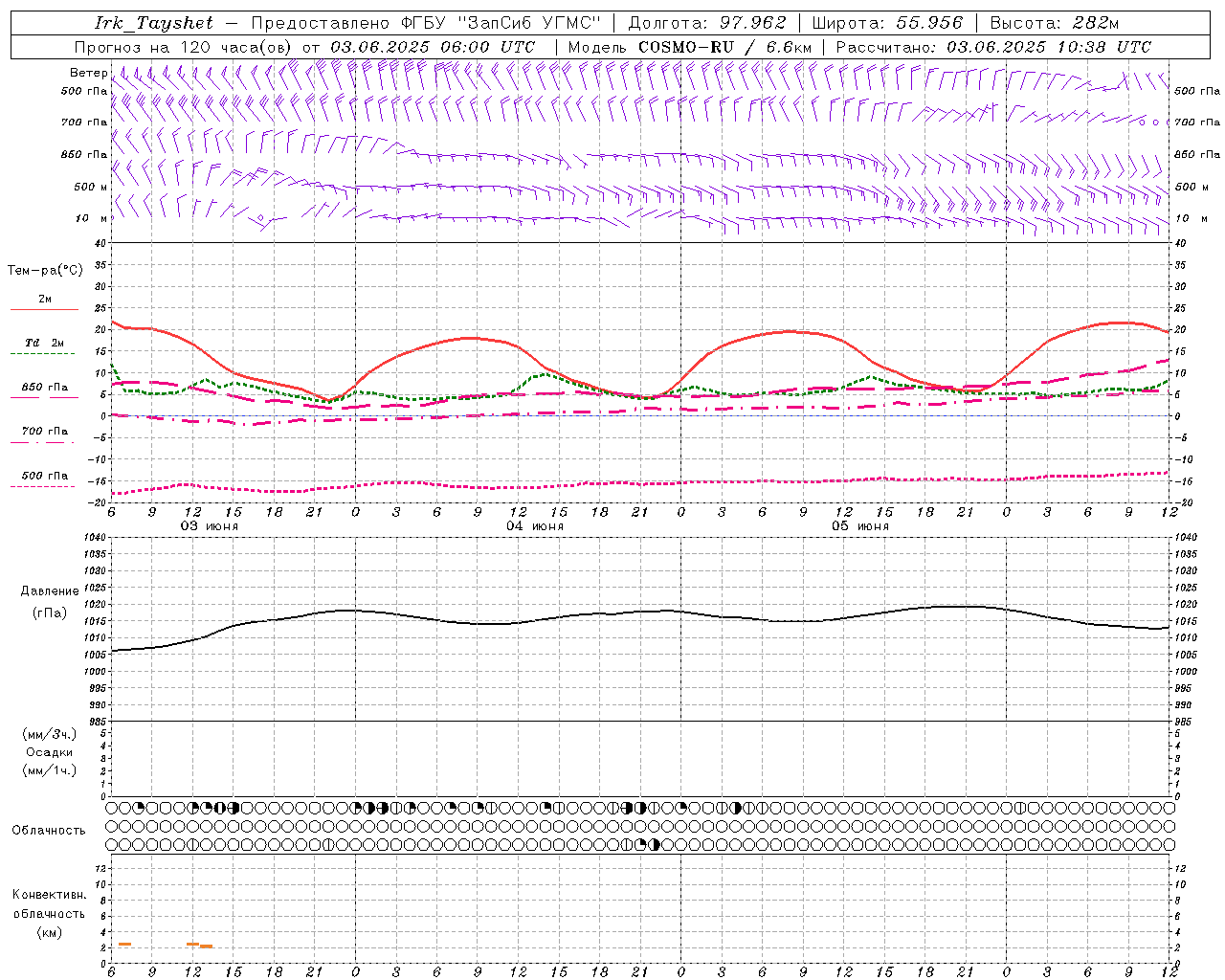This screenshot has height=980, width=1225.
Task: Click the (гПа) unit label under Давление
Action: point(49,612)
